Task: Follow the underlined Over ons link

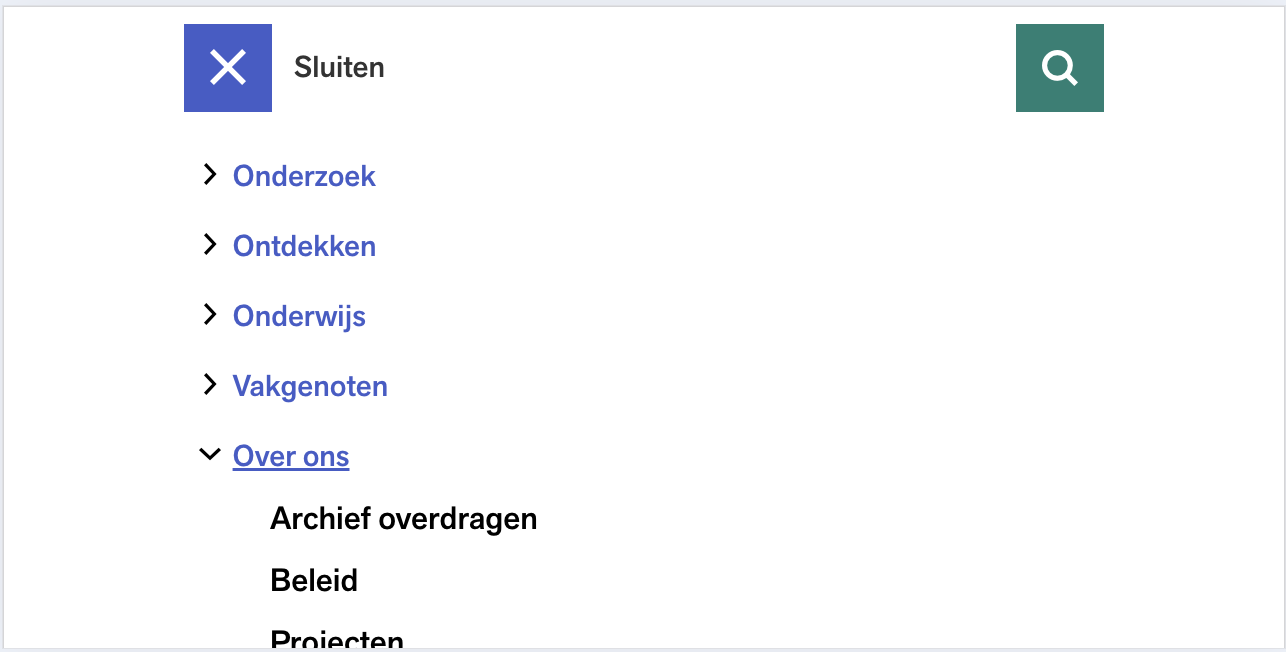Action: 291,457
